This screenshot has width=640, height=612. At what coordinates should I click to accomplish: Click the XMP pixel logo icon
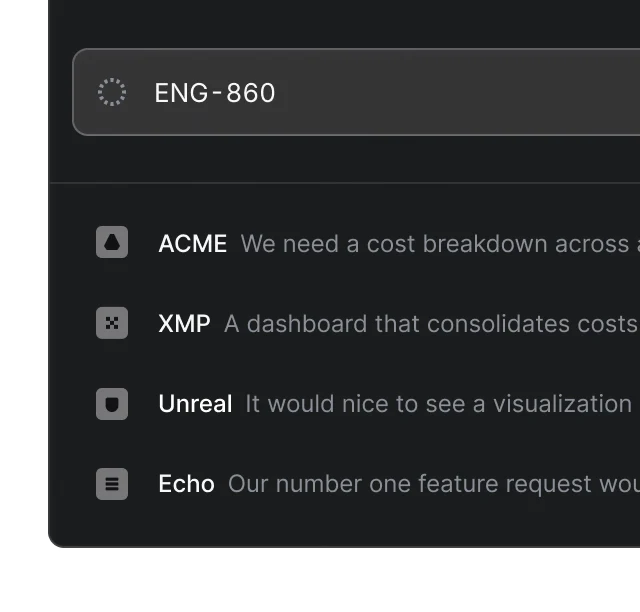point(112,323)
